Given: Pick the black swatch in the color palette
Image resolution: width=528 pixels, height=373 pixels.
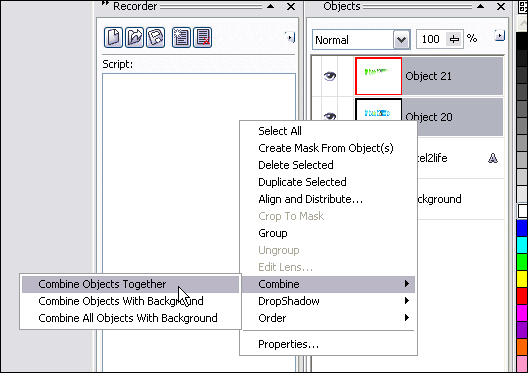Looking at the screenshot, I should [x=522, y=41].
